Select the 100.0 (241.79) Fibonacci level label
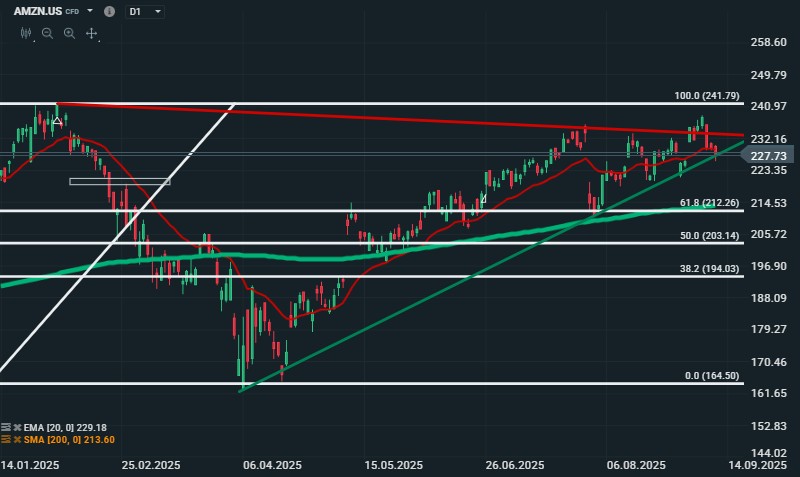The width and height of the screenshot is (800, 477). [706, 96]
